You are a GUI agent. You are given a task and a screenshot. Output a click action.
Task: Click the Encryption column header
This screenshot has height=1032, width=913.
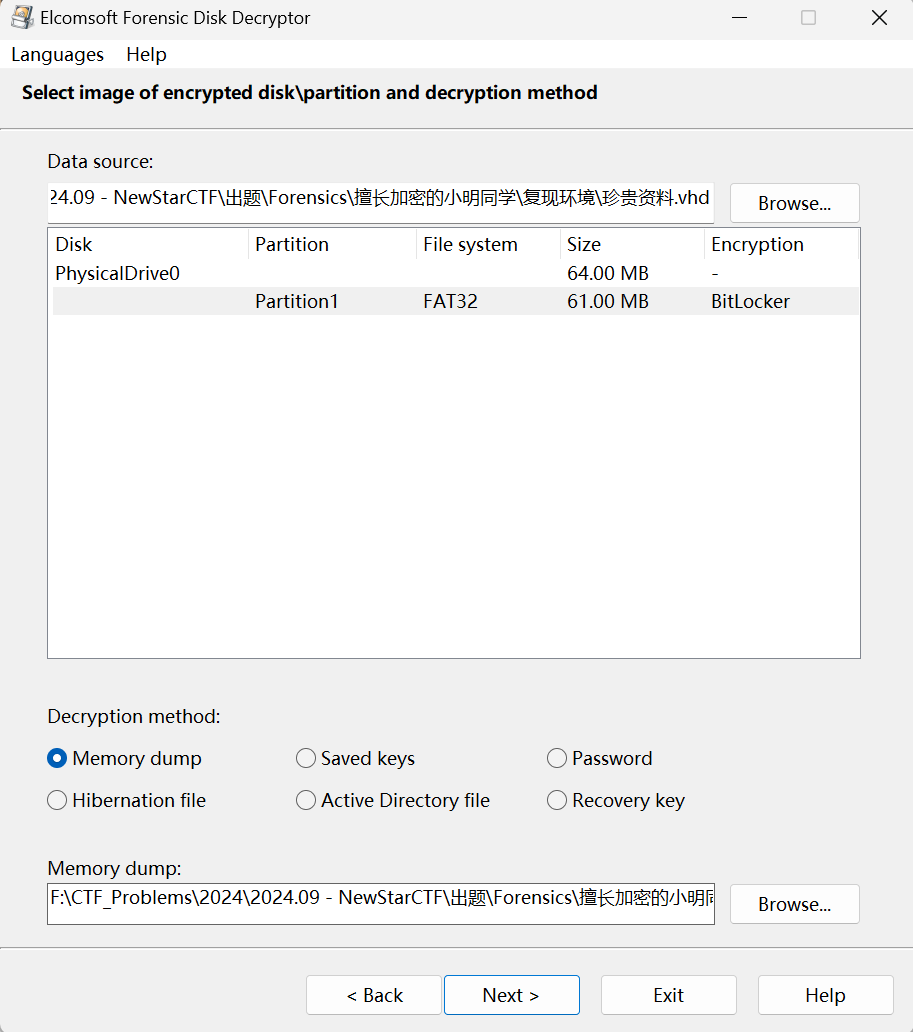point(781,244)
